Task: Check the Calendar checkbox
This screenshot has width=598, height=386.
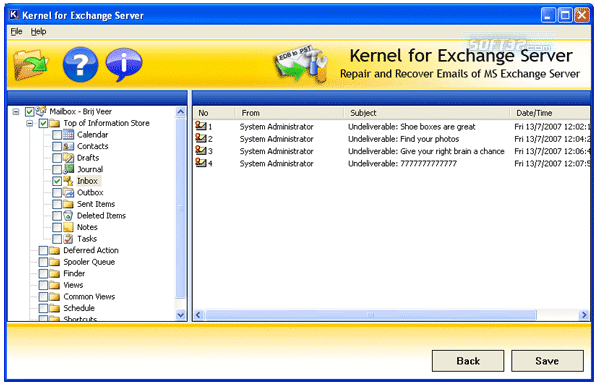Action: coord(57,135)
